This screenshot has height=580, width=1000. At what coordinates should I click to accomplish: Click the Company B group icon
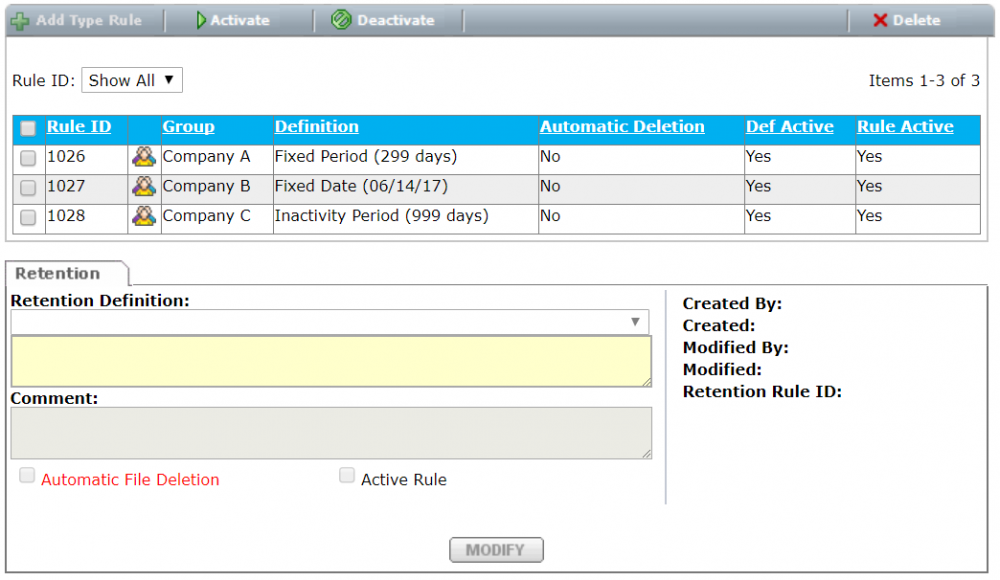[x=144, y=187]
